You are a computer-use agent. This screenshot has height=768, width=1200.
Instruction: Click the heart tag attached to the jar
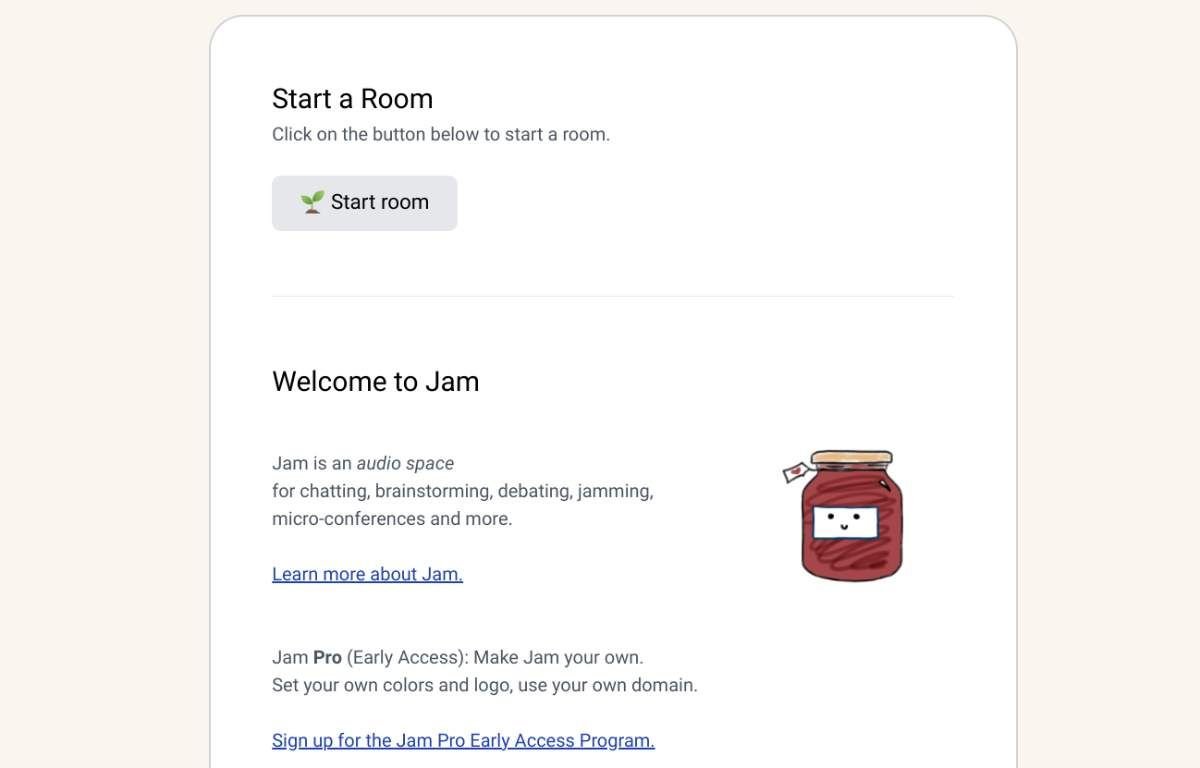(x=795, y=471)
